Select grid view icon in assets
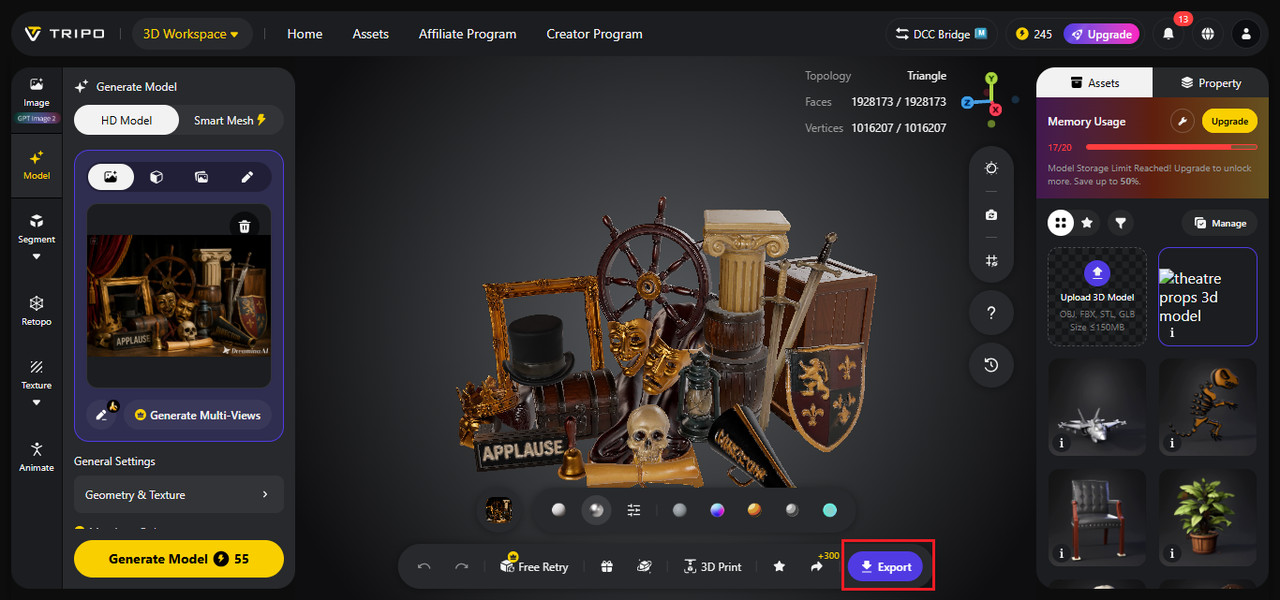The width and height of the screenshot is (1280, 600). [x=1061, y=223]
